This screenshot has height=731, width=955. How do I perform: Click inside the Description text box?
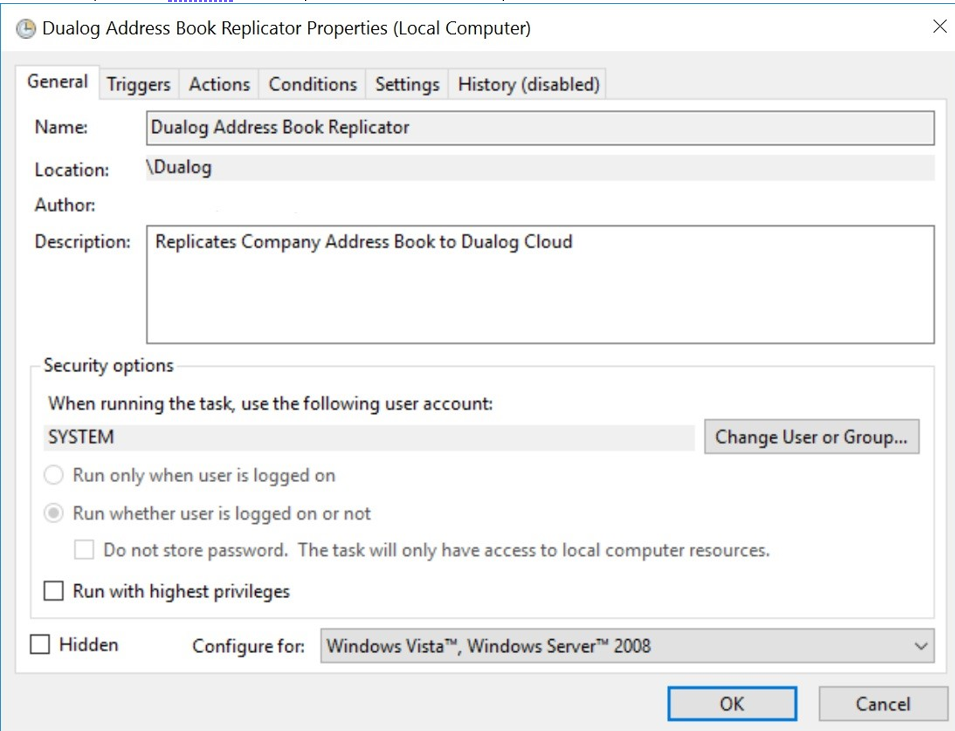coord(540,284)
